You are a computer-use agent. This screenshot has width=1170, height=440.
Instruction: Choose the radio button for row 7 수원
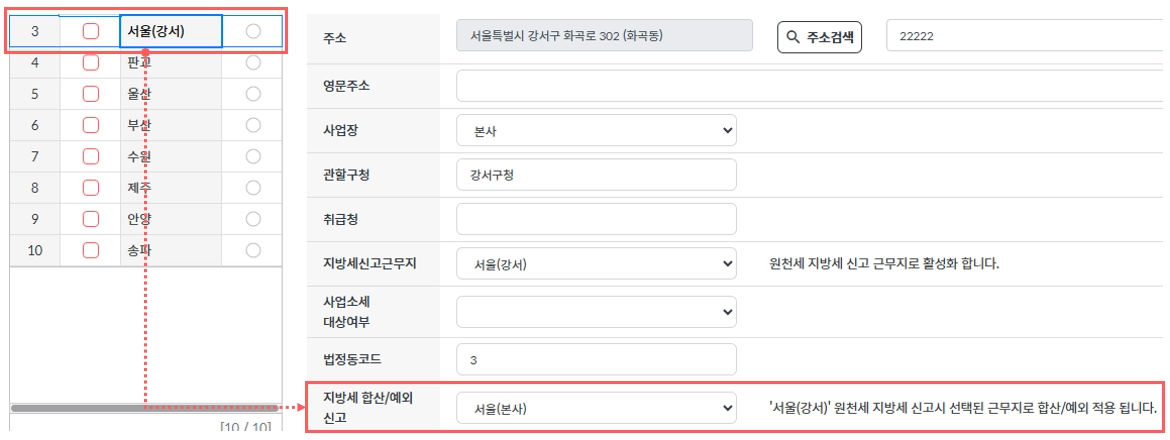point(253,156)
